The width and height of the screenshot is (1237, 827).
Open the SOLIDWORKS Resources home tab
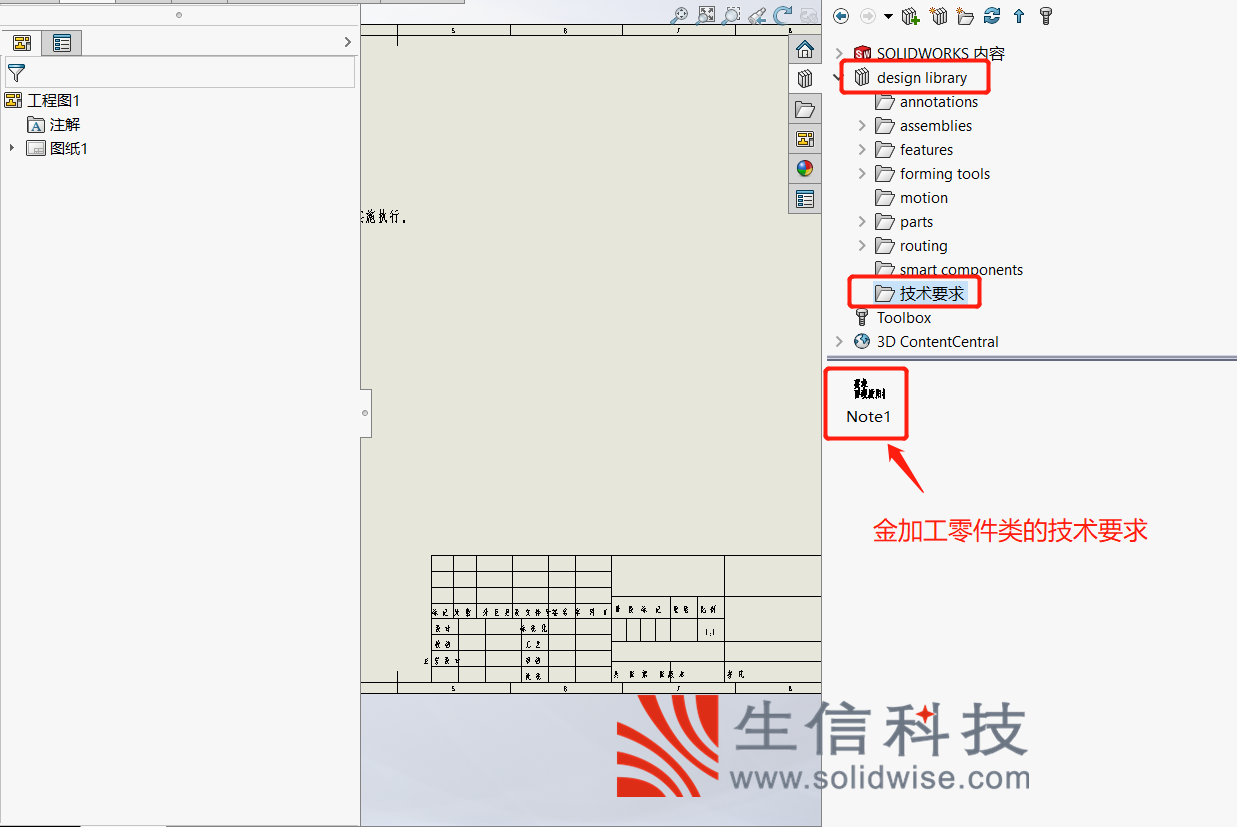tap(805, 50)
